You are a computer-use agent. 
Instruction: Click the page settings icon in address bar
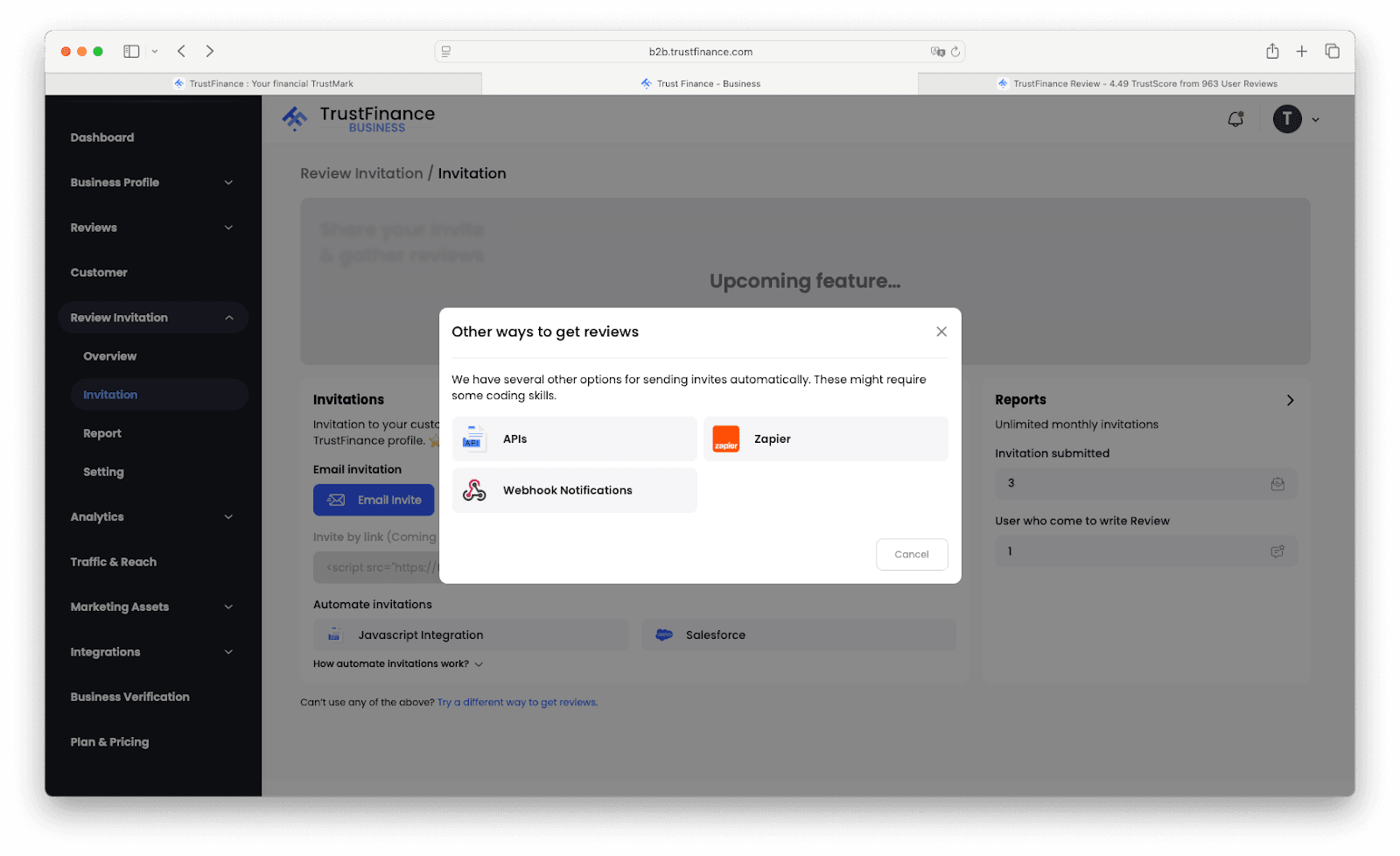tap(446, 52)
